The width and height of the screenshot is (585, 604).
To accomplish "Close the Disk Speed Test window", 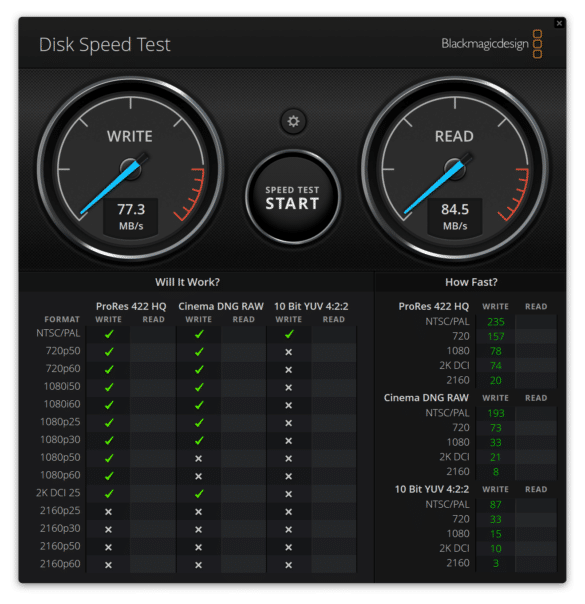I will tap(559, 23).
